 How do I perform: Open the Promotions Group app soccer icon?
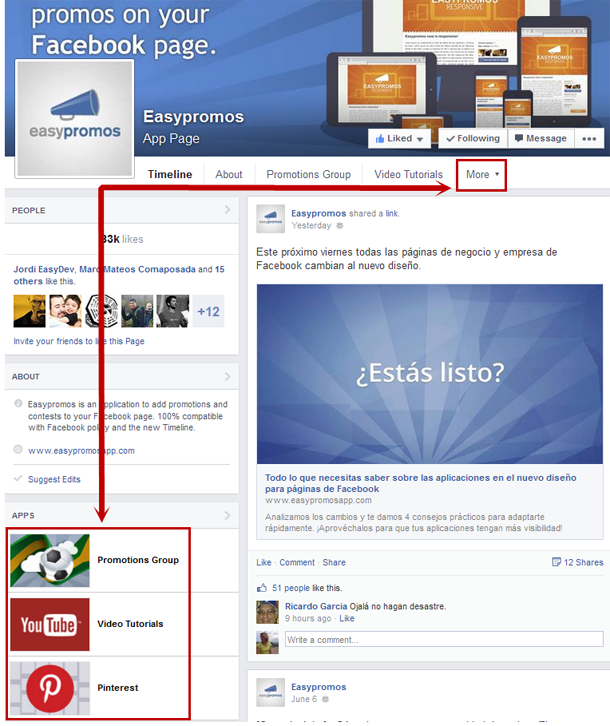[50, 560]
